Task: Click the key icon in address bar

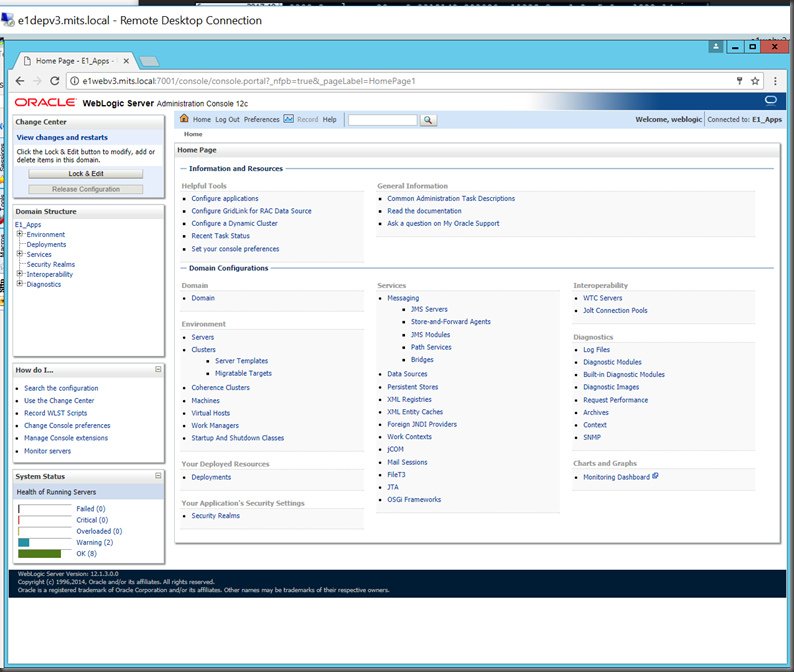Action: [x=739, y=81]
